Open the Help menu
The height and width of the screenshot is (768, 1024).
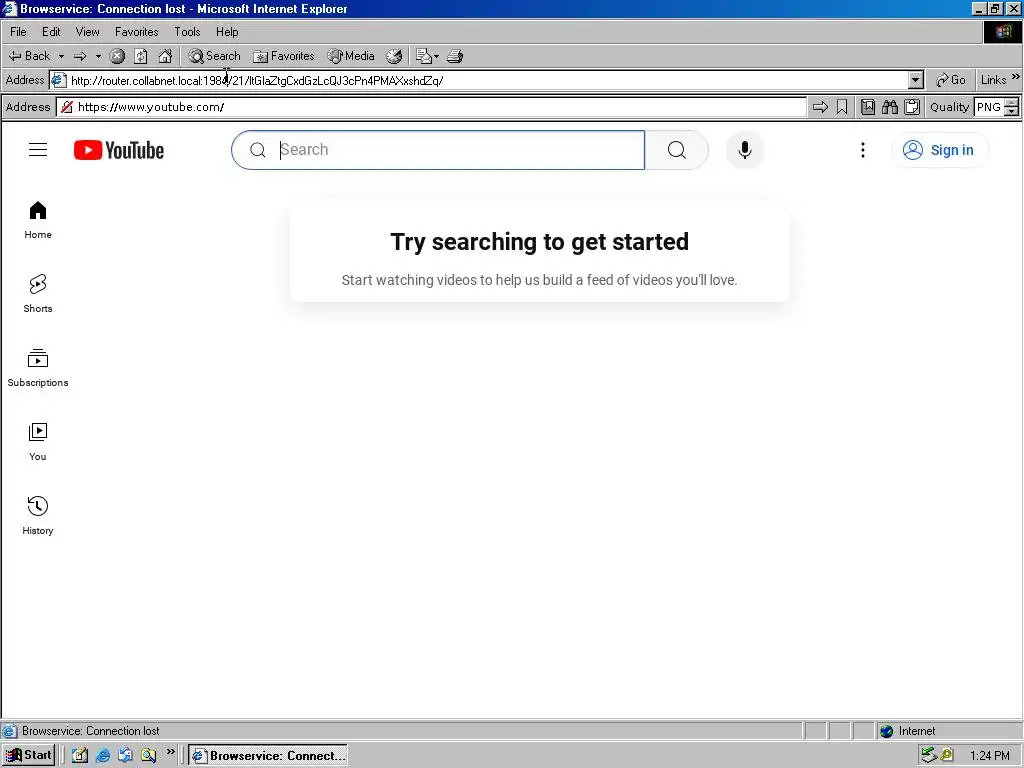227,31
